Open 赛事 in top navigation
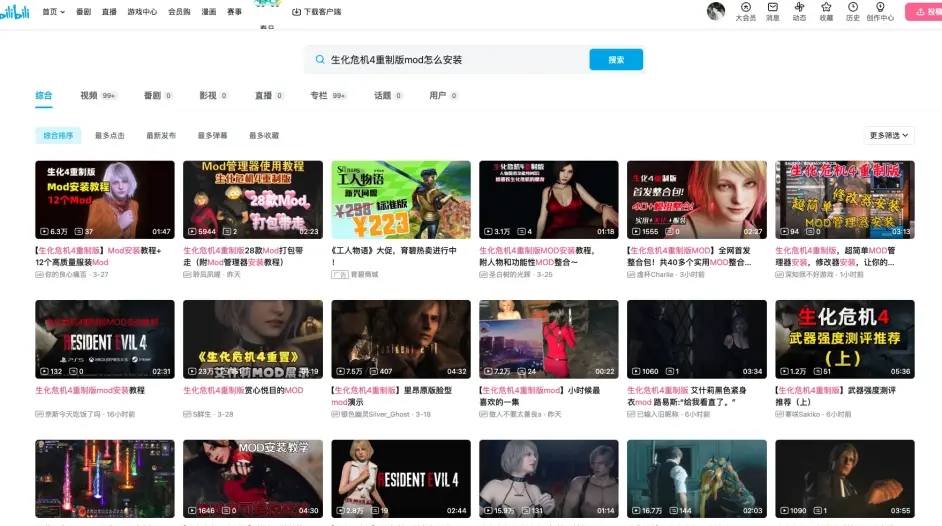This screenshot has width=942, height=526. click(234, 12)
